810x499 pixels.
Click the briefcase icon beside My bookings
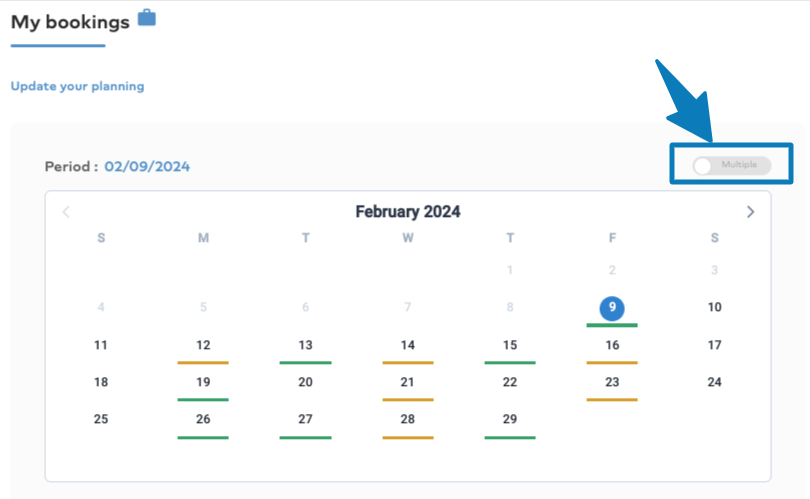point(147,18)
